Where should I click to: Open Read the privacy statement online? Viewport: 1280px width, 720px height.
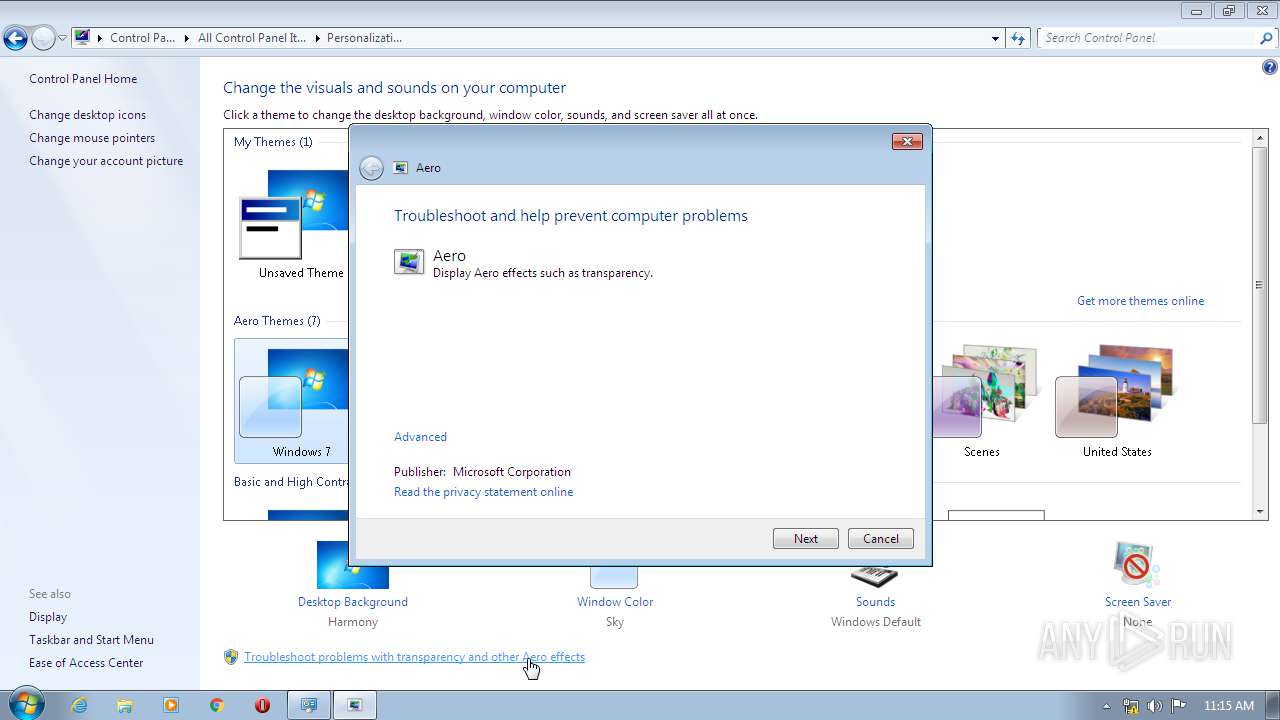pyautogui.click(x=483, y=492)
